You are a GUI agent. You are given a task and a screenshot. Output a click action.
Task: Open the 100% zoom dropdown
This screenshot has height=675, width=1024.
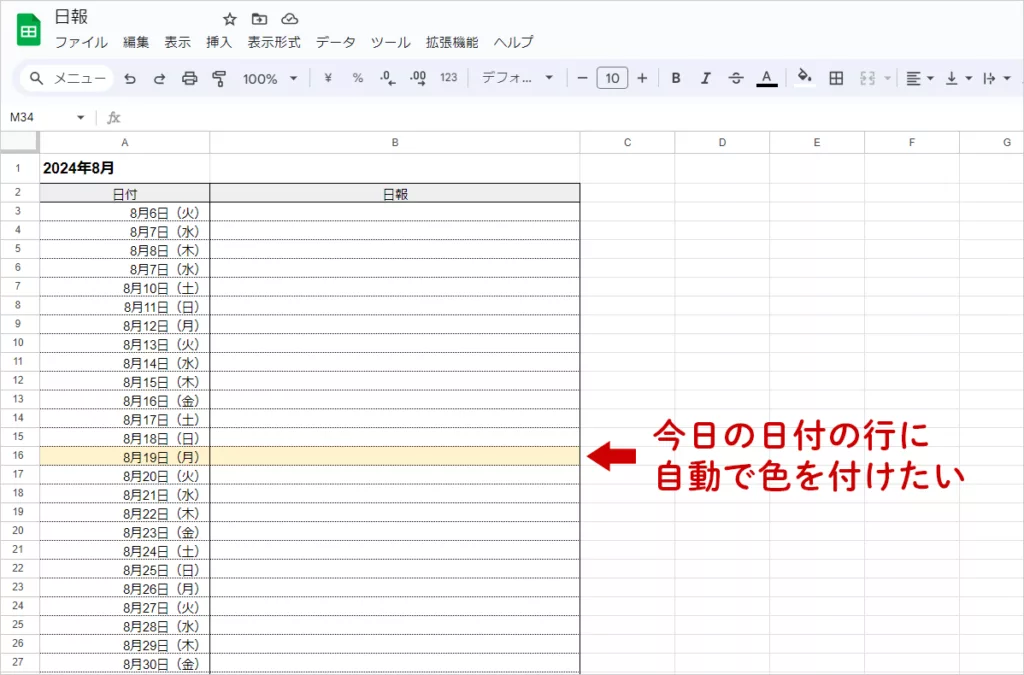(x=270, y=78)
